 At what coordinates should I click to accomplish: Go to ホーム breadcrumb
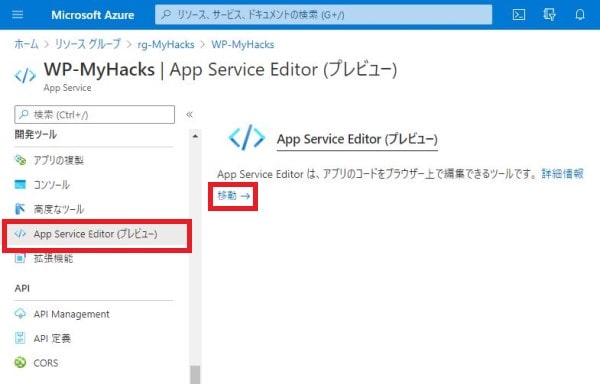click(x=26, y=44)
